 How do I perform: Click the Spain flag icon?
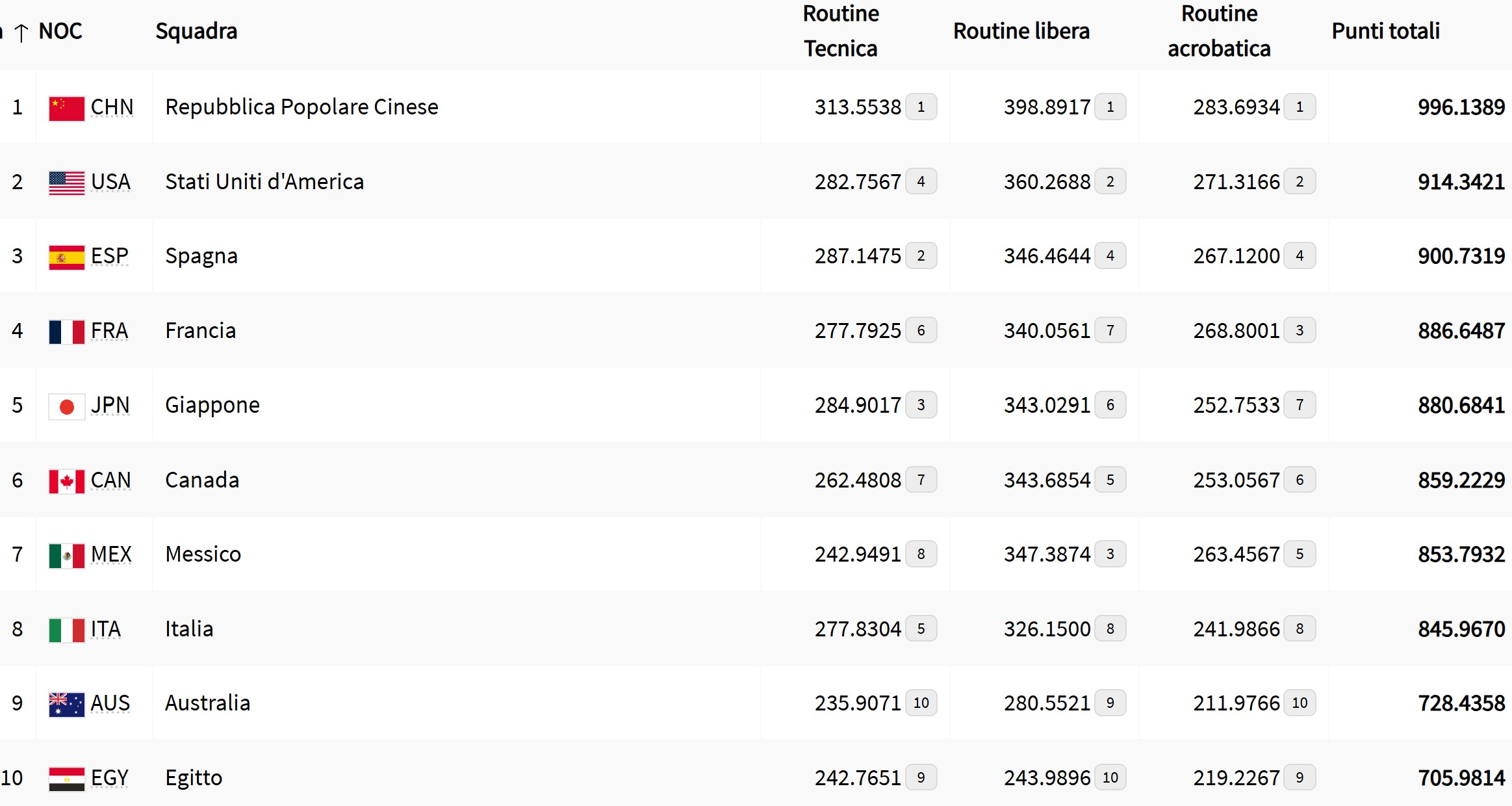pyautogui.click(x=66, y=257)
